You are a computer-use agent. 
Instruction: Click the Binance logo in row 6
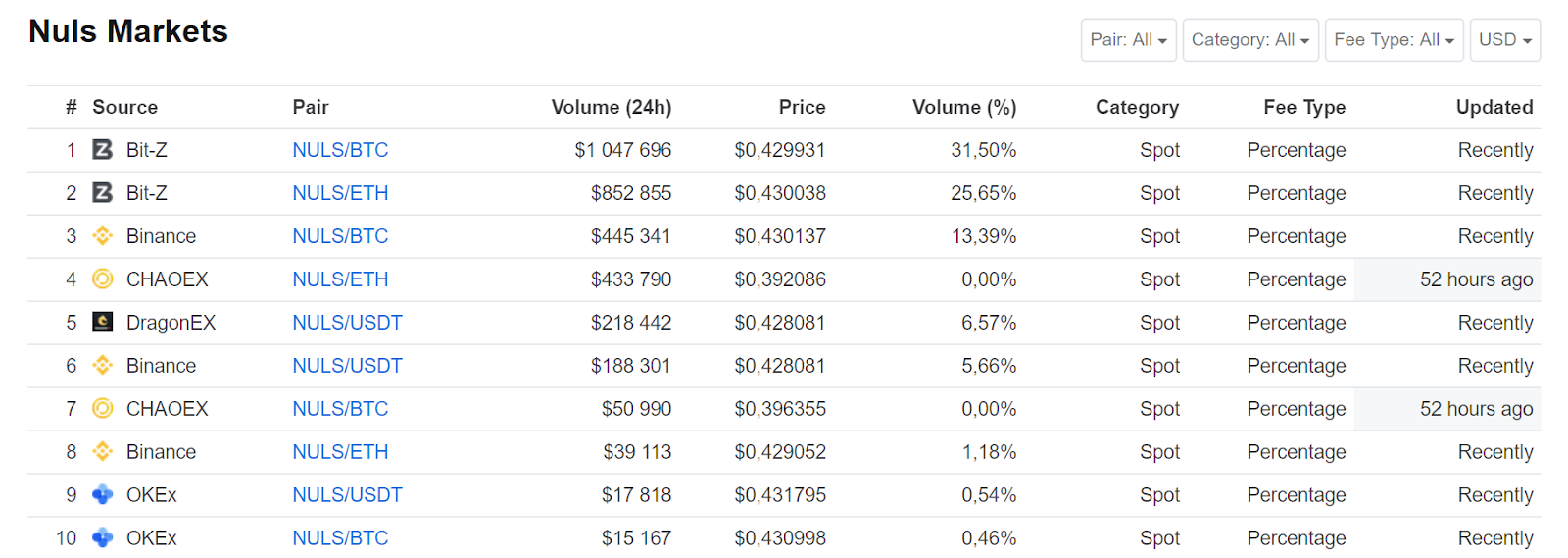coord(102,366)
